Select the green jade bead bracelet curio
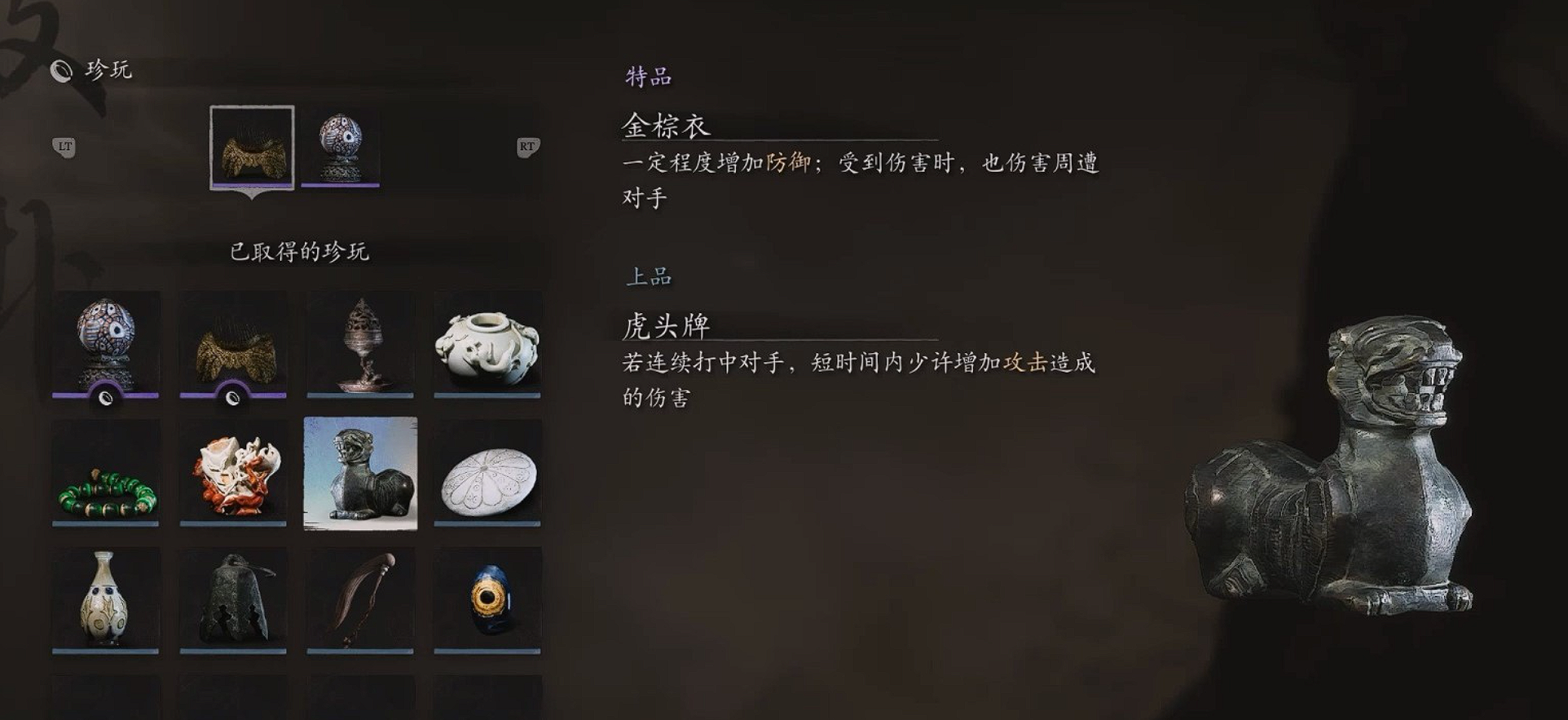 [x=106, y=473]
